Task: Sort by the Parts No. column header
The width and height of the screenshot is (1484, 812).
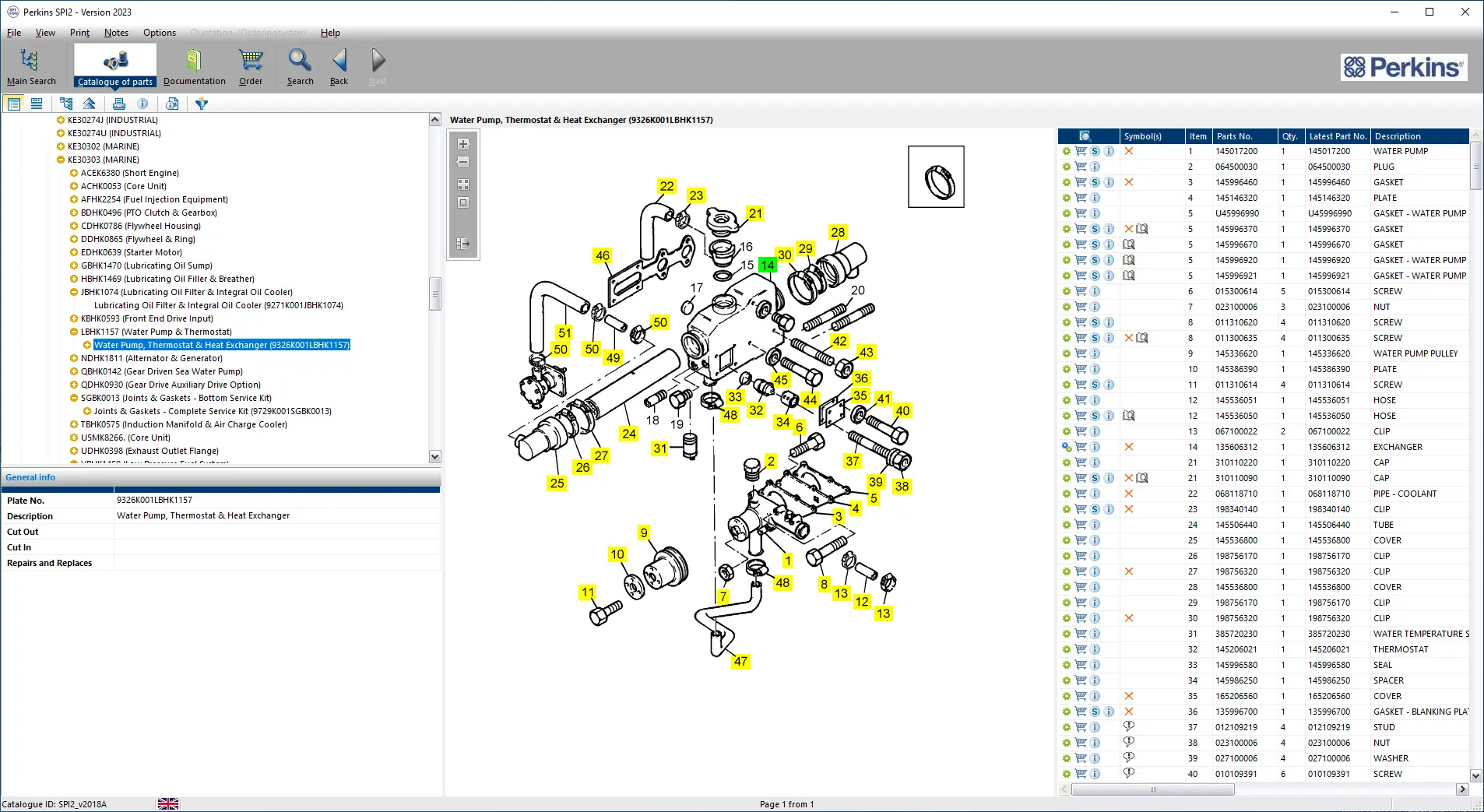Action: [x=1245, y=136]
